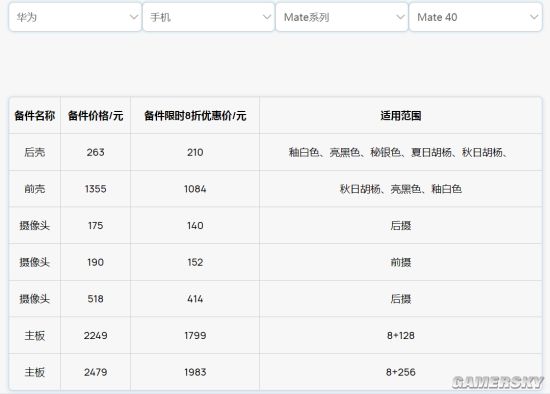Expand the Mate 40 model dropdown
Viewport: 550px width, 394px height.
pyautogui.click(x=475, y=17)
